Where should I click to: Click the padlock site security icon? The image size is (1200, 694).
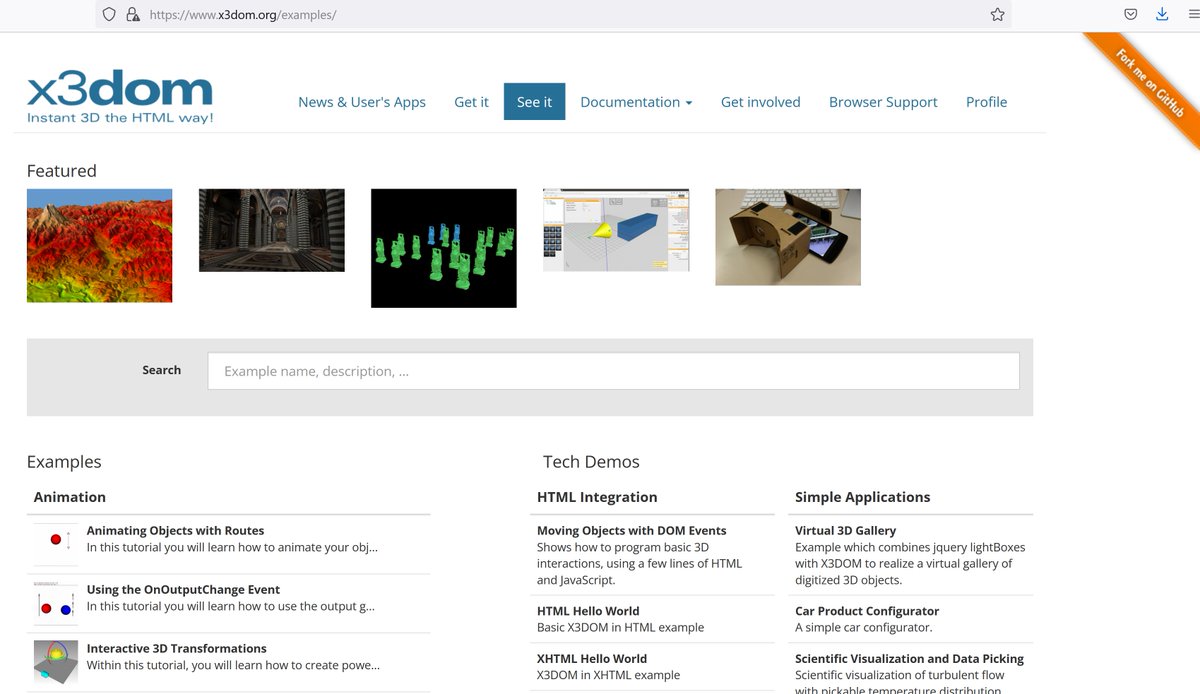(x=132, y=15)
